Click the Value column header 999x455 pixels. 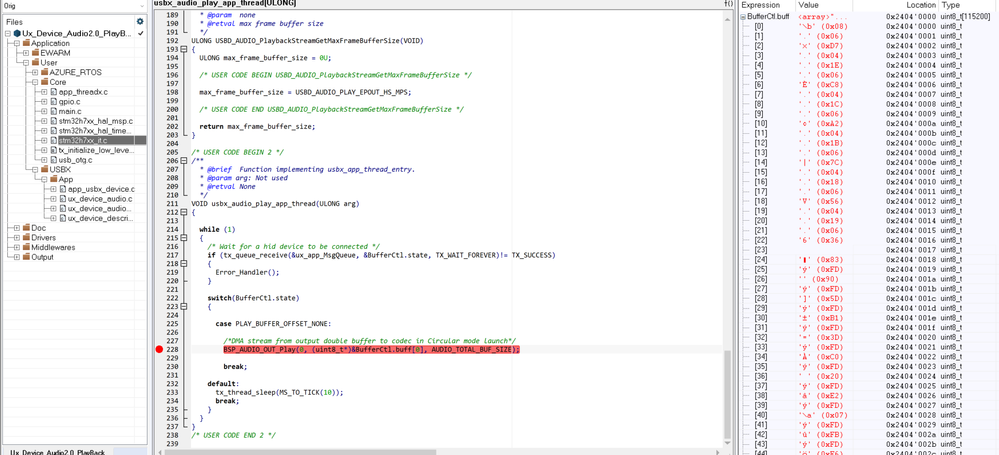point(822,5)
